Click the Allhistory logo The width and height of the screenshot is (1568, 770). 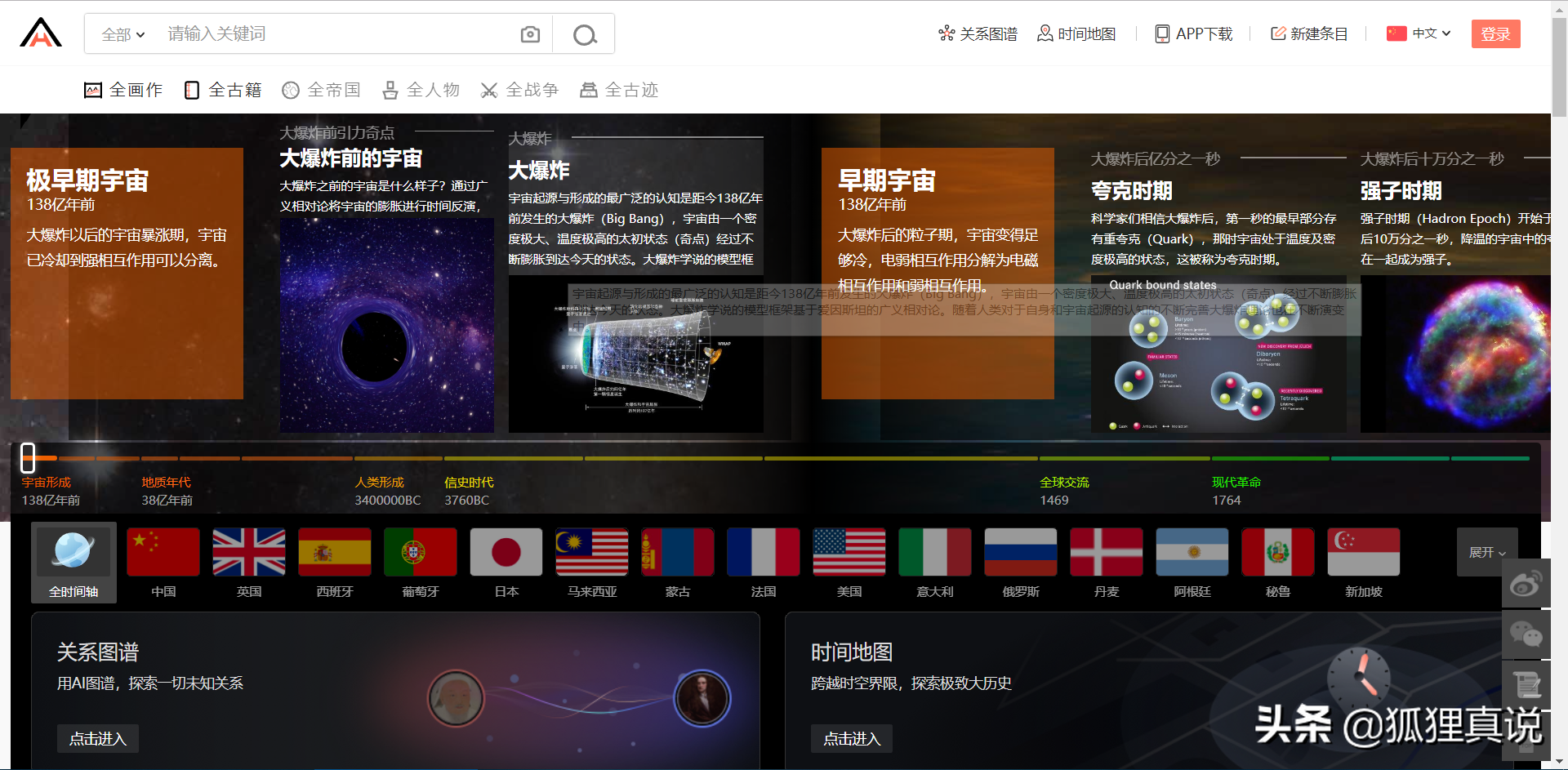[40, 33]
